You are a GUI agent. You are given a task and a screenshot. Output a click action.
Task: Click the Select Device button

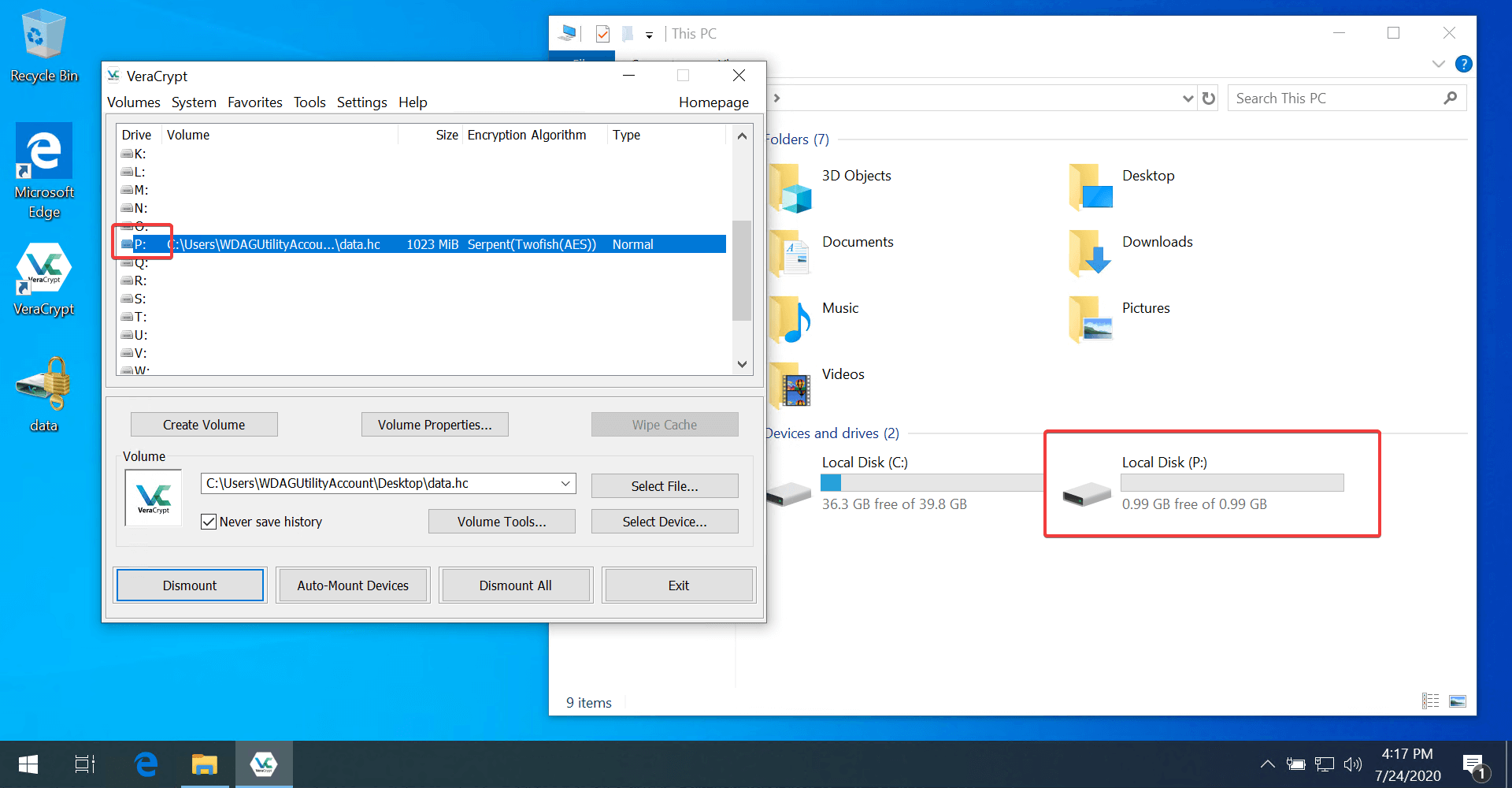pyautogui.click(x=665, y=521)
